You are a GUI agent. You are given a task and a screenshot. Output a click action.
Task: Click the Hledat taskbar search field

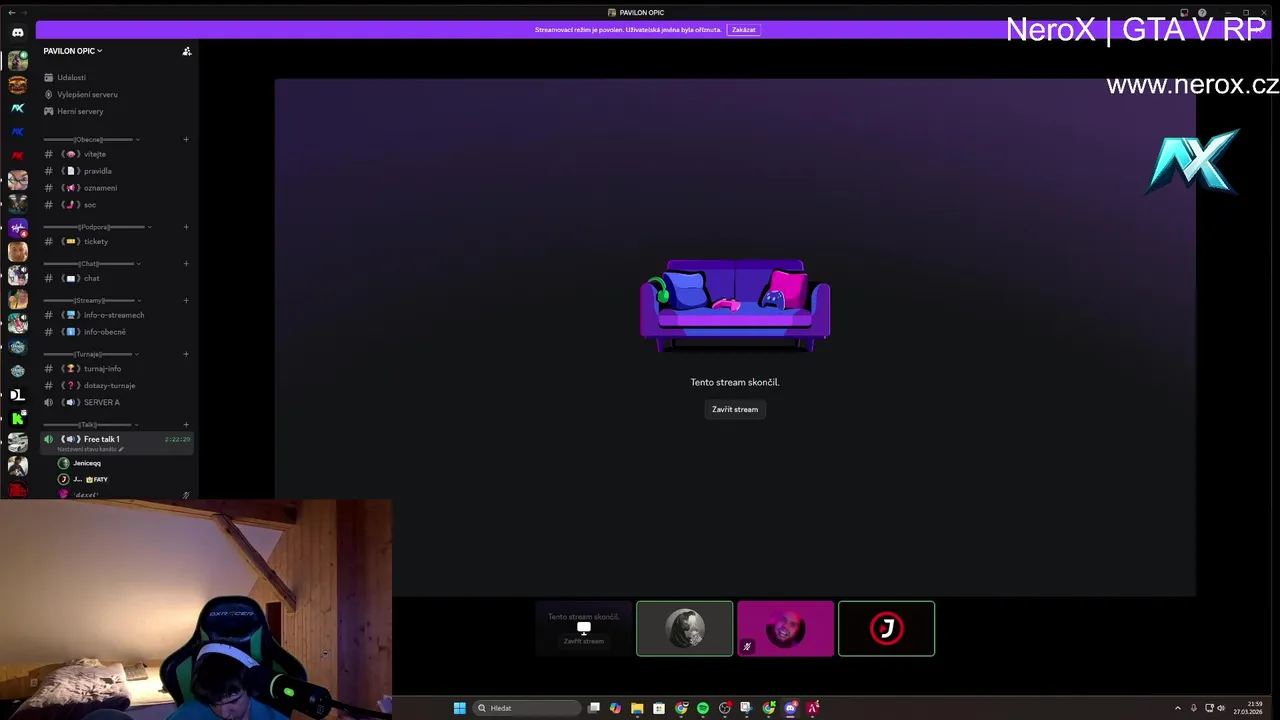pos(527,708)
